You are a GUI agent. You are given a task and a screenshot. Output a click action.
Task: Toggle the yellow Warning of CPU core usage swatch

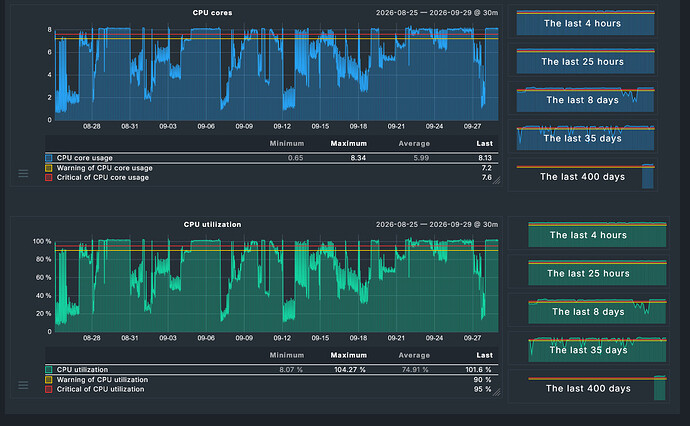[48, 168]
